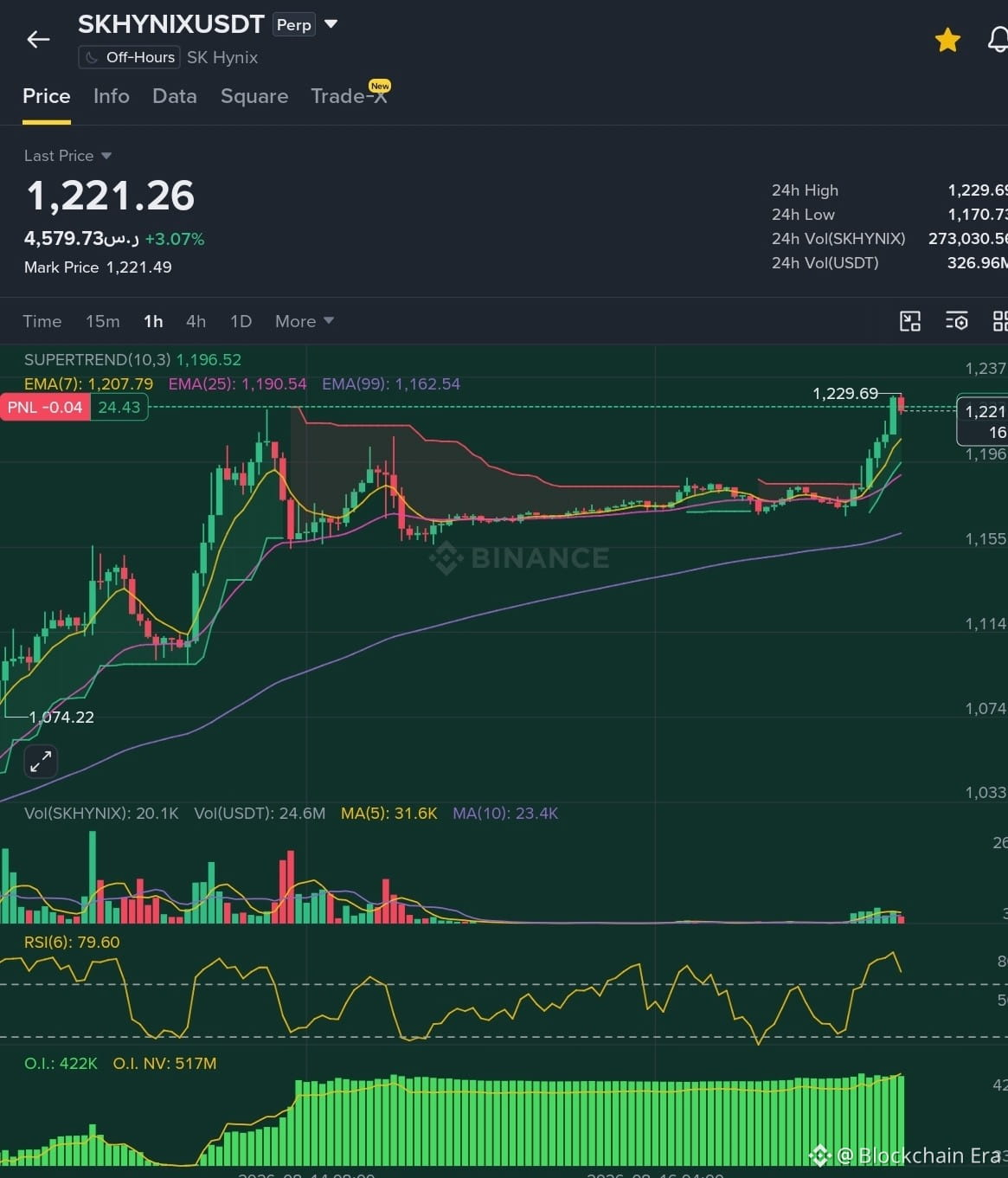Select the 1D interval
1008x1178 pixels.
pyautogui.click(x=241, y=321)
